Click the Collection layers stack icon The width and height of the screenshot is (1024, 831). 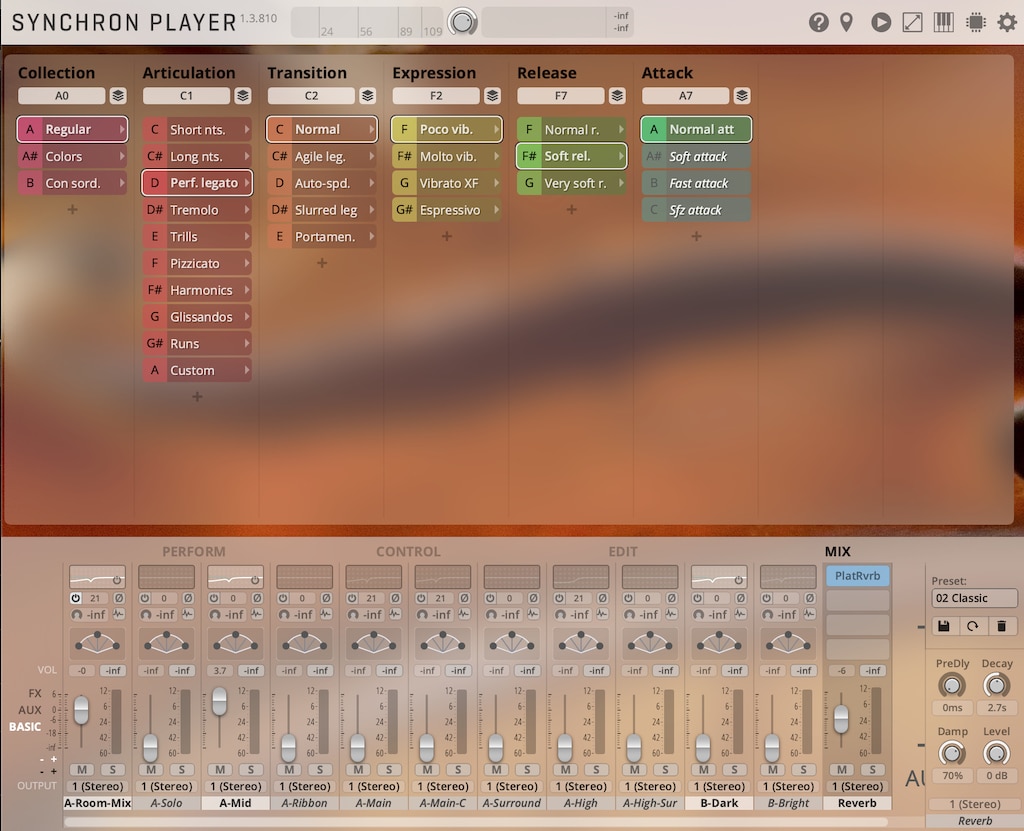pyautogui.click(x=118, y=96)
